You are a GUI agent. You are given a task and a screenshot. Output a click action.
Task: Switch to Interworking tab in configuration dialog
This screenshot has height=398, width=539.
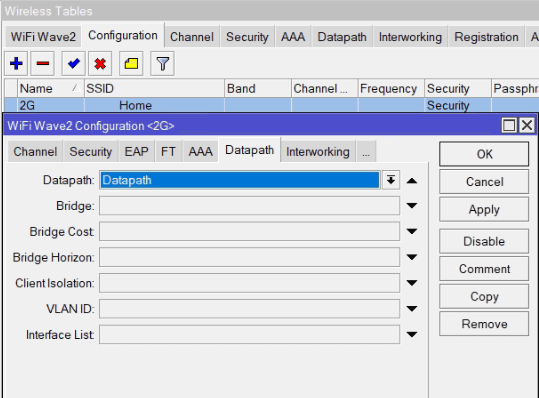(318, 152)
